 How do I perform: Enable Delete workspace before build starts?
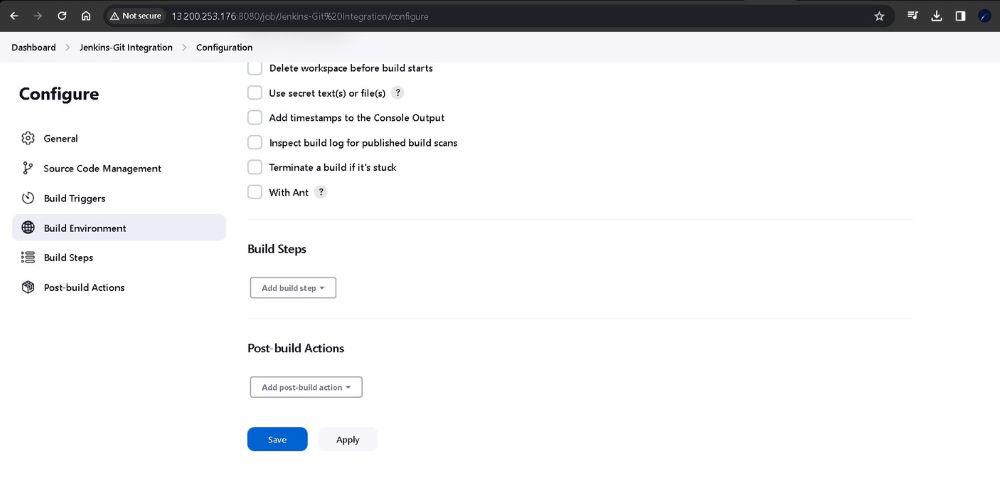[x=255, y=68]
